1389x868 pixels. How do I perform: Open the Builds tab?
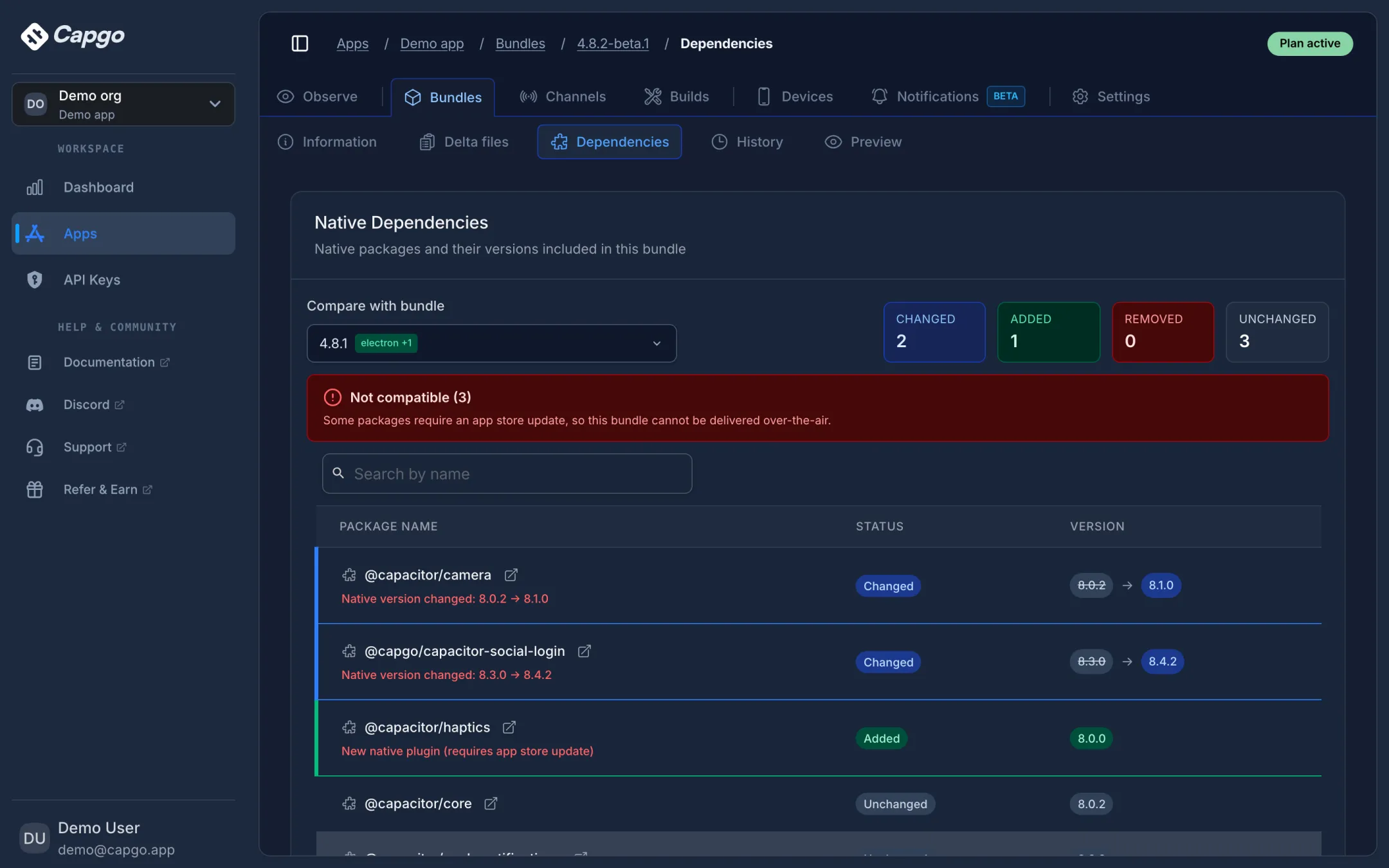(676, 96)
